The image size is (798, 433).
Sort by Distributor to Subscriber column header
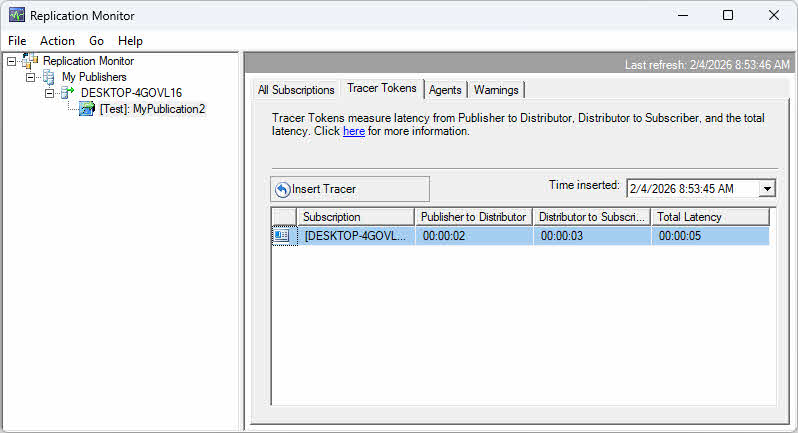point(592,217)
